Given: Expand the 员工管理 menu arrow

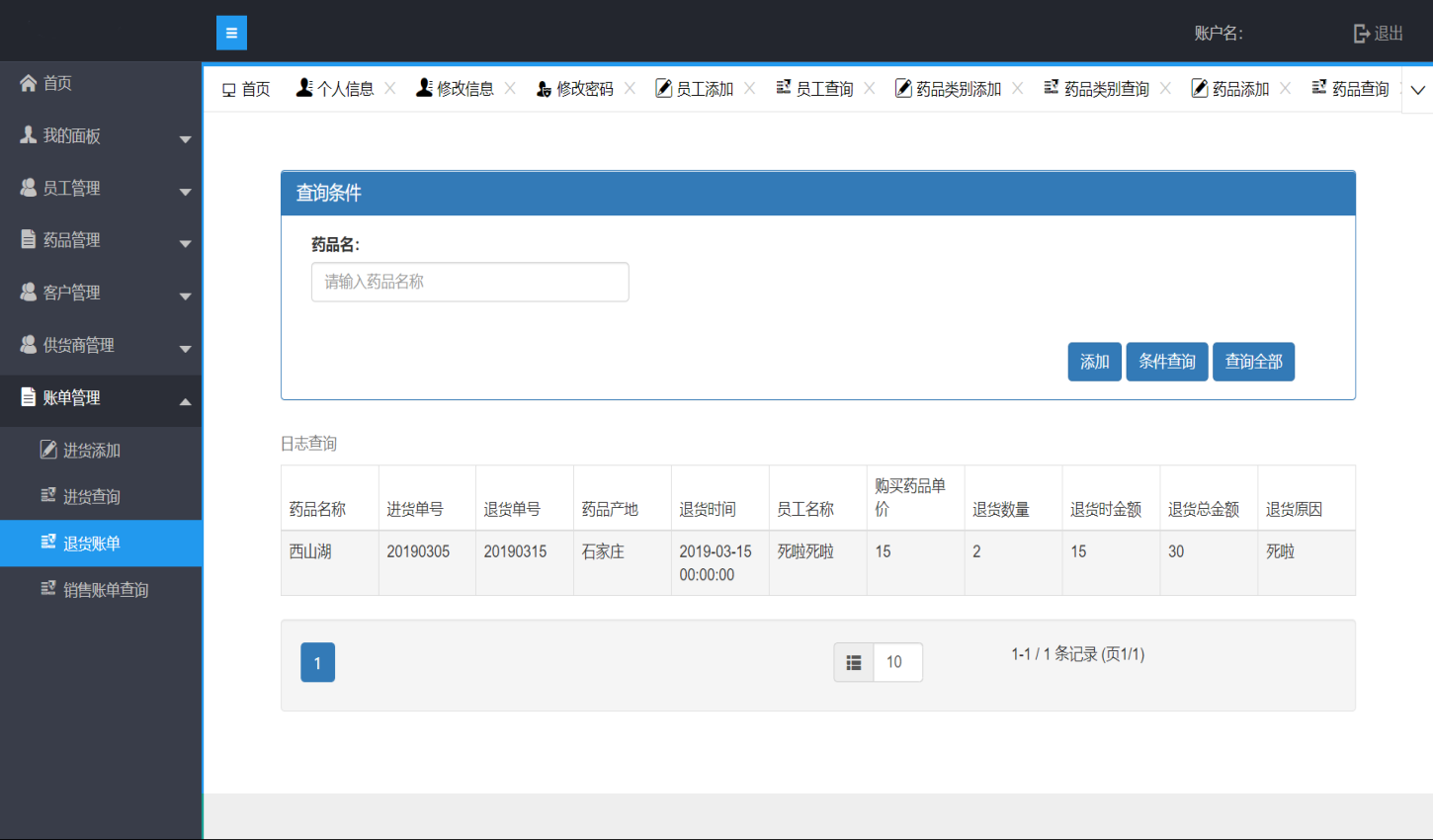Looking at the screenshot, I should click(x=185, y=192).
